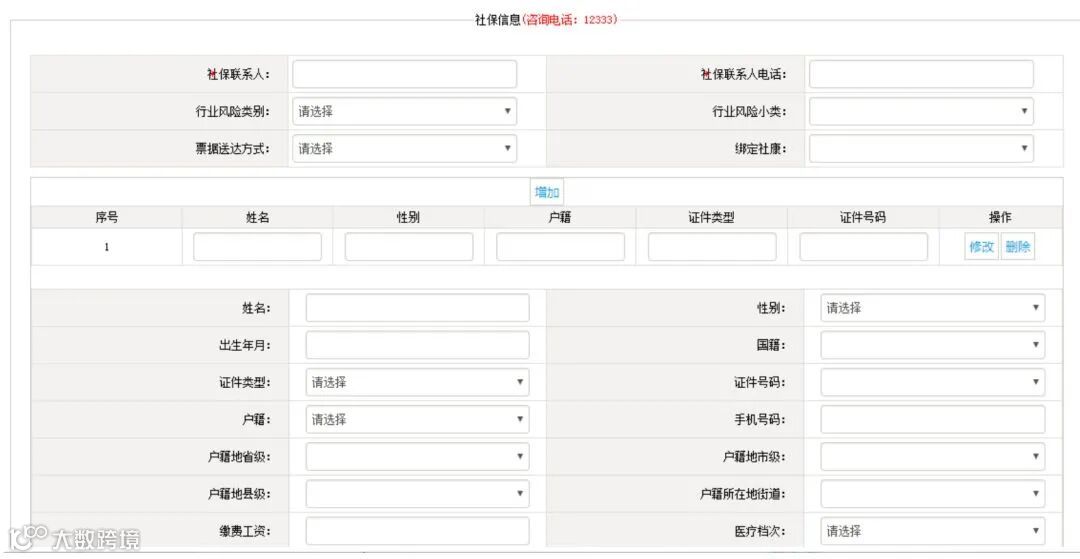
Task: Expand the 户籍所在地街道 dropdown
Action: [x=933, y=494]
